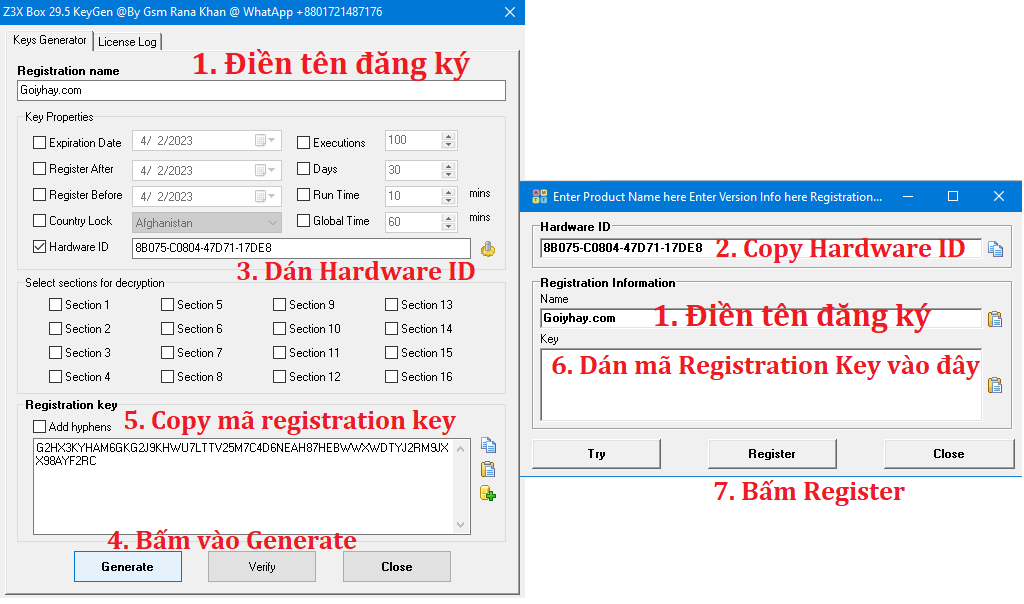The image size is (1024, 604).
Task: Select the Keys Generator tab
Action: tap(50, 40)
